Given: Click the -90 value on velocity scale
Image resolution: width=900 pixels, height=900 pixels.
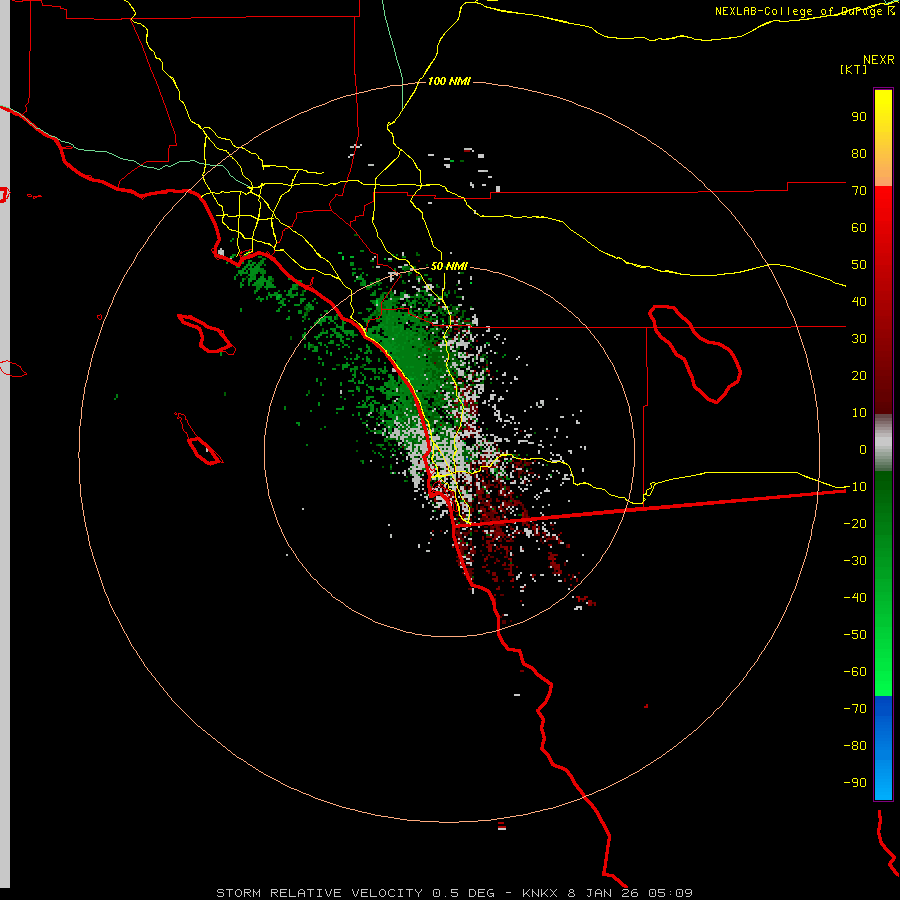Looking at the screenshot, I should click(x=855, y=783).
